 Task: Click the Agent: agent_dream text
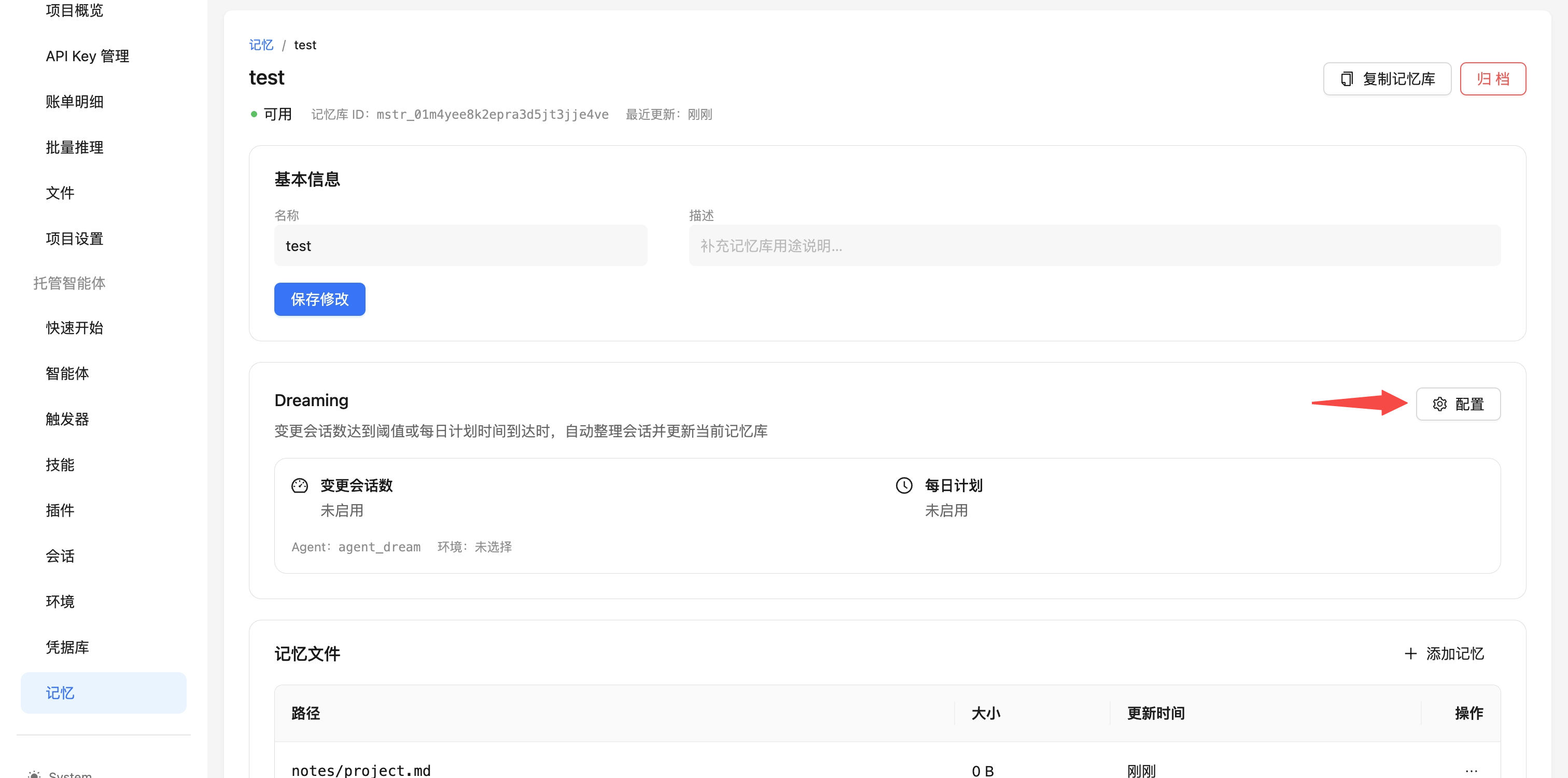[356, 547]
